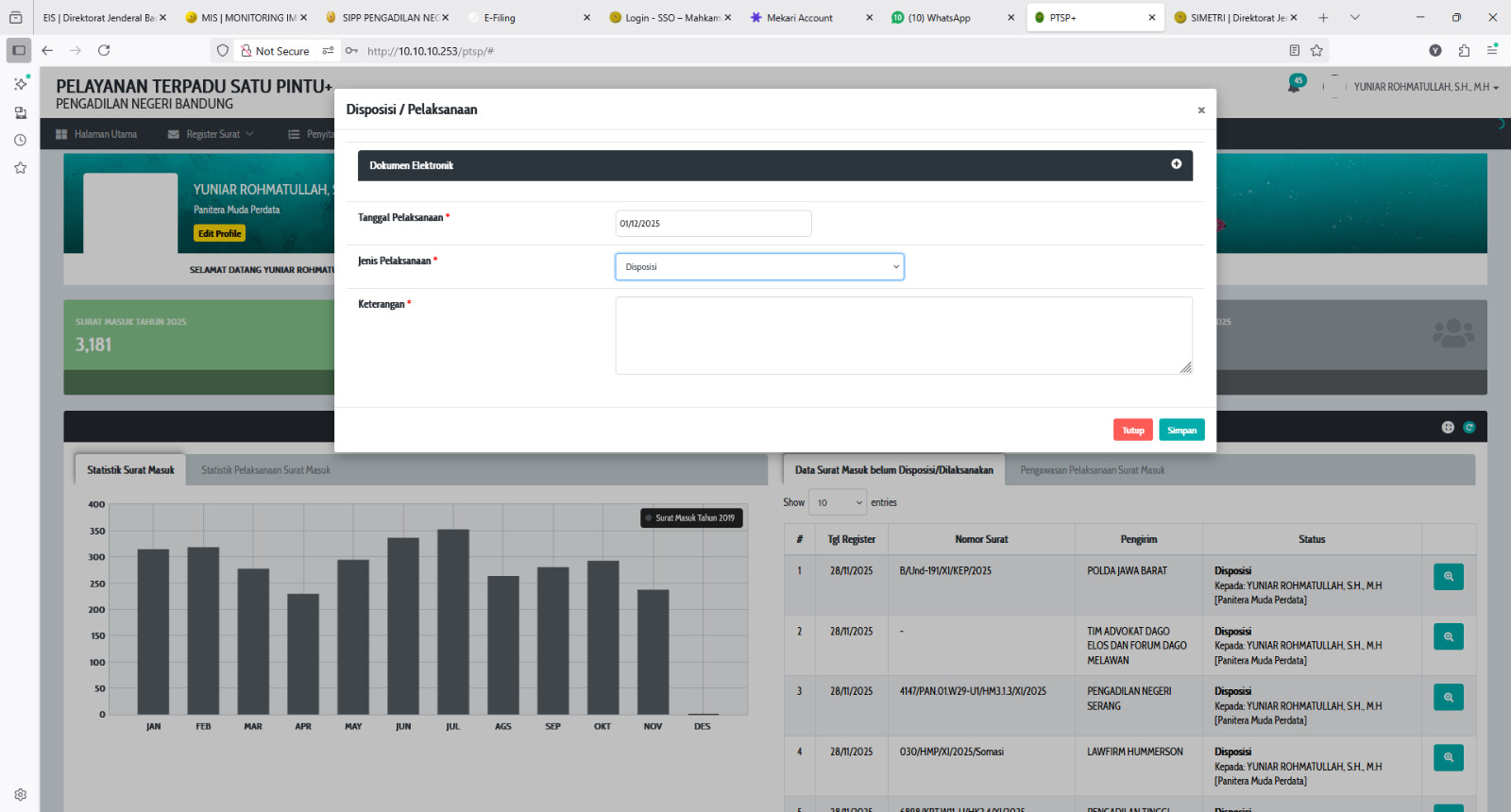View detail of surat from PENGADILAN NEGERI SERANG

pos(1448,698)
